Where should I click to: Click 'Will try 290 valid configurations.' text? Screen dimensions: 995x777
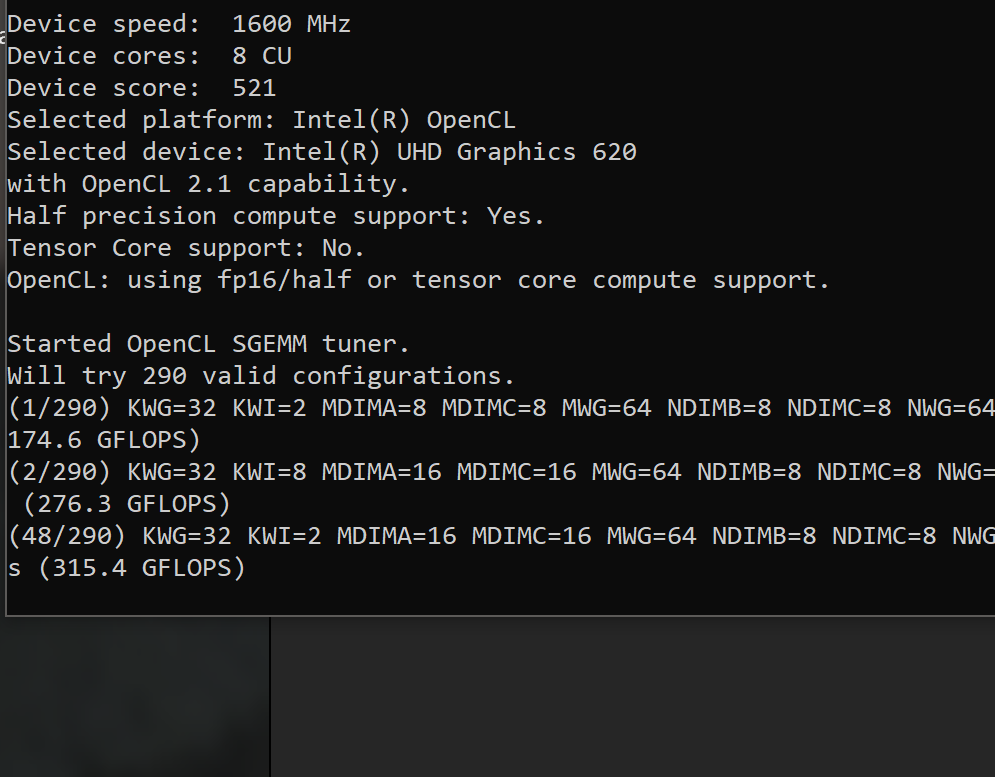(261, 376)
